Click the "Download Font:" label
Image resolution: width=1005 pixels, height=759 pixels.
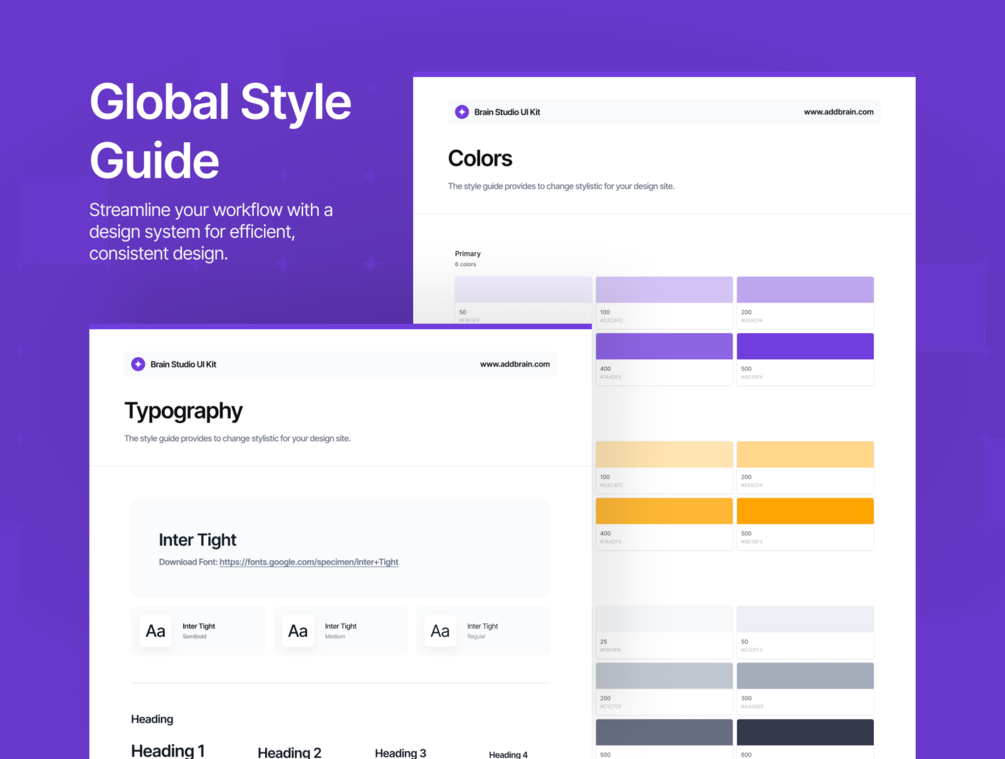click(x=188, y=562)
